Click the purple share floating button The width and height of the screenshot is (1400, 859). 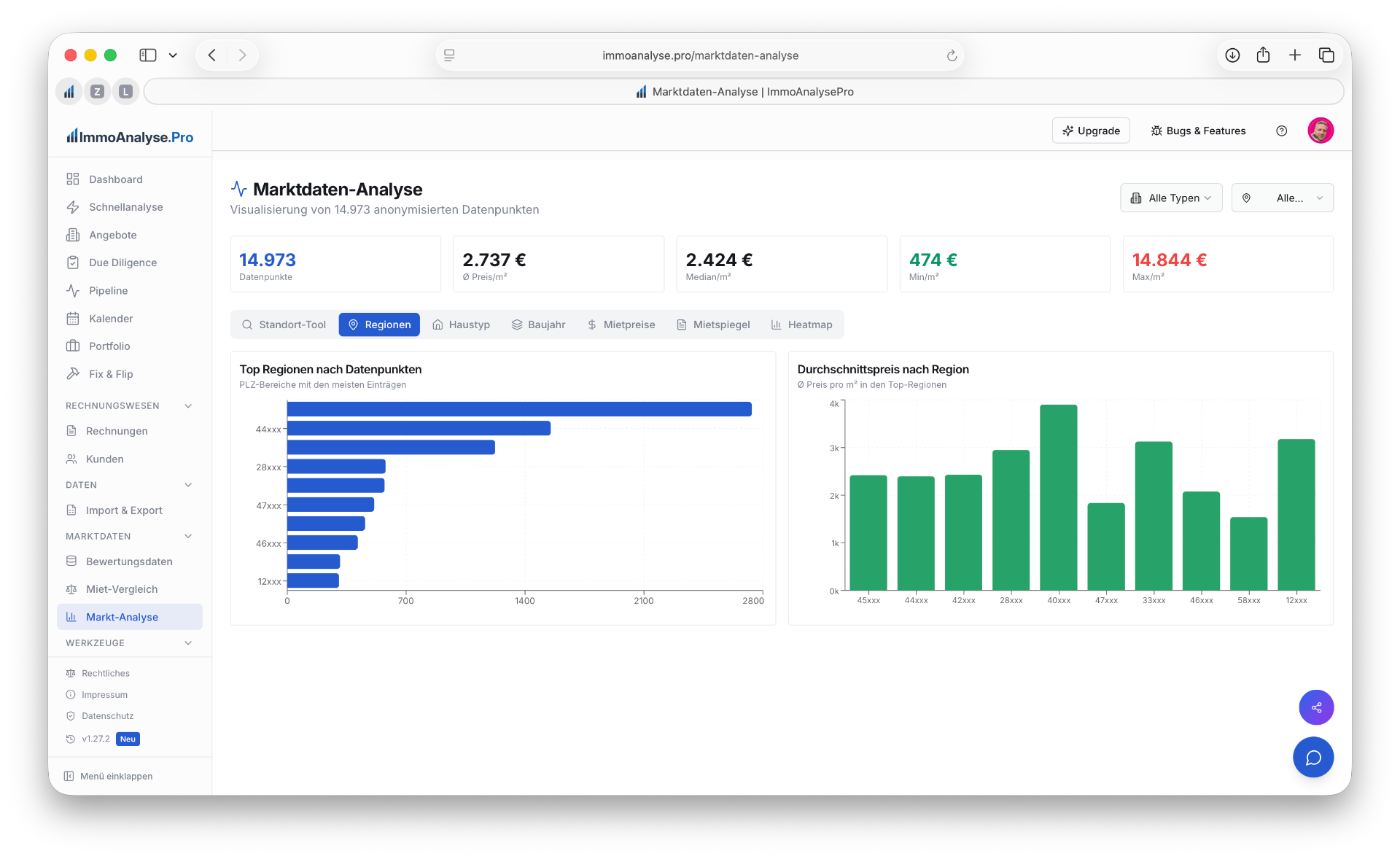click(1316, 707)
